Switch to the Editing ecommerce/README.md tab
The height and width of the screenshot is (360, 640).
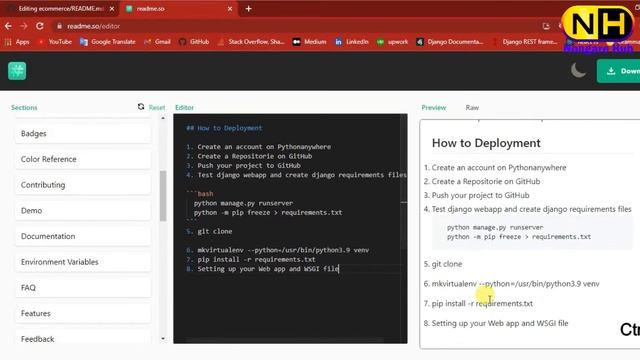pos(60,9)
